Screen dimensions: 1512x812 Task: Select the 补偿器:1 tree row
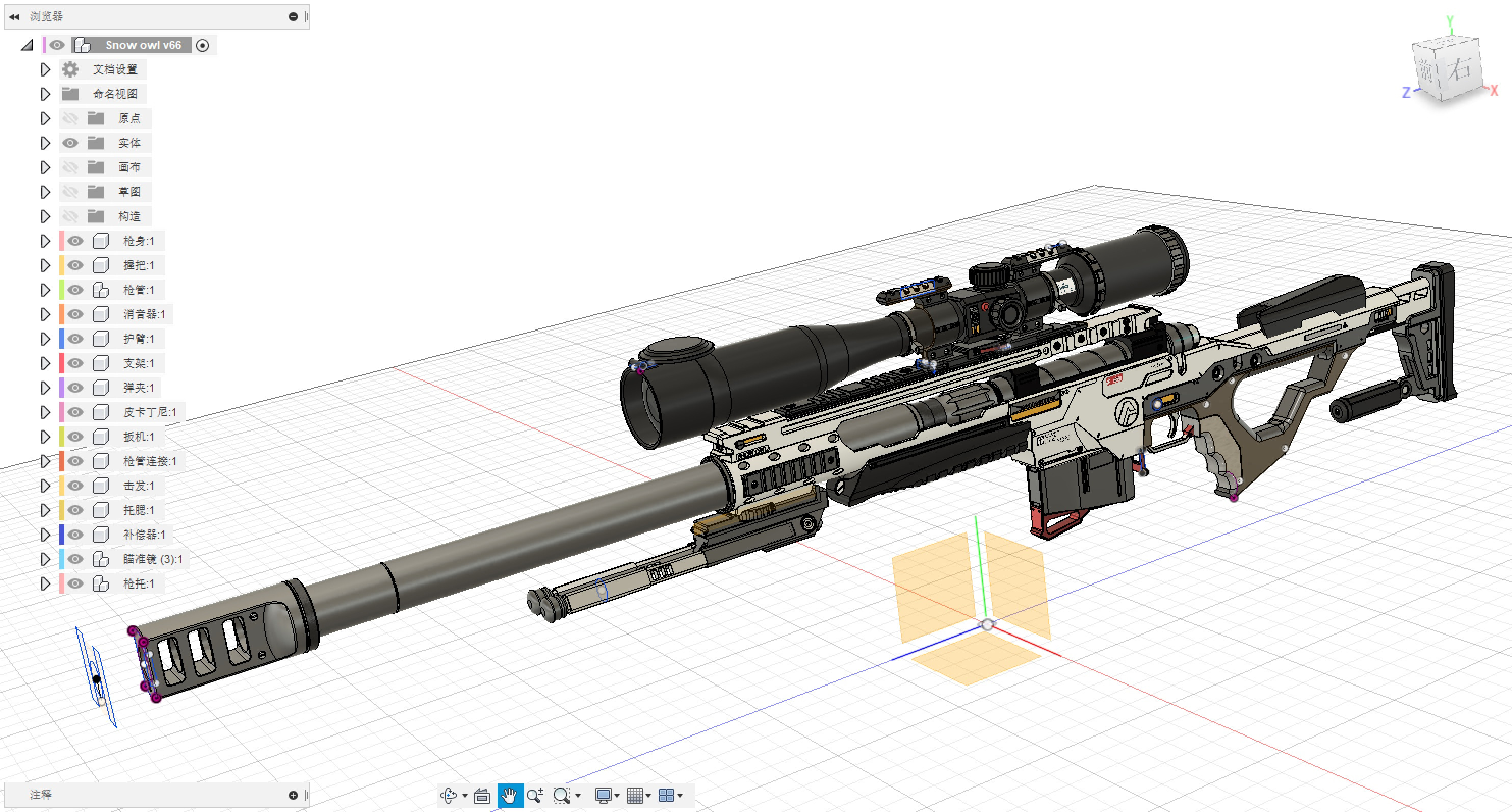[x=115, y=535]
